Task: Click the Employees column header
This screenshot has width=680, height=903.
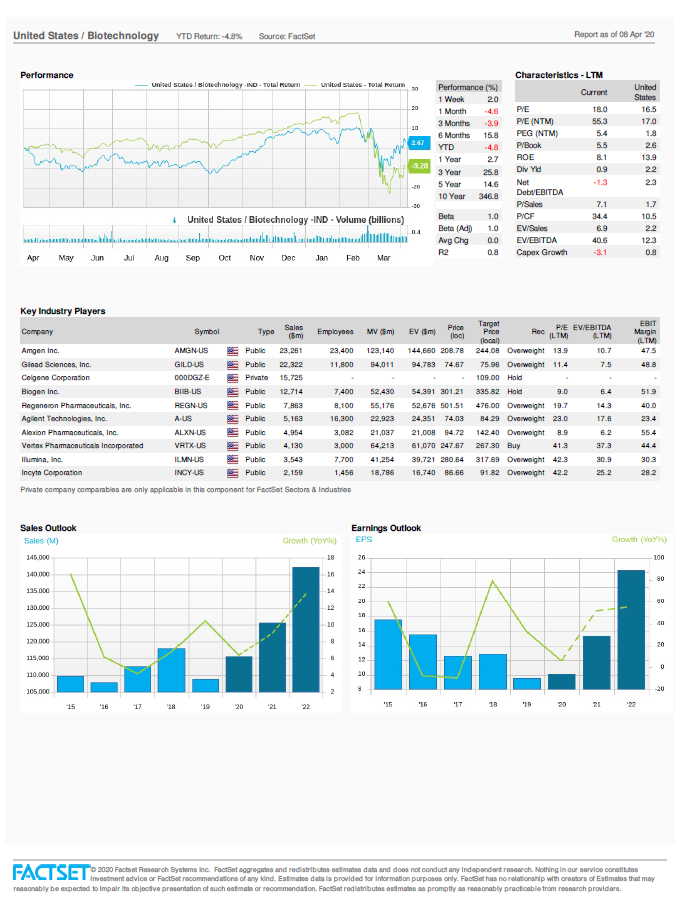Action: (335, 332)
